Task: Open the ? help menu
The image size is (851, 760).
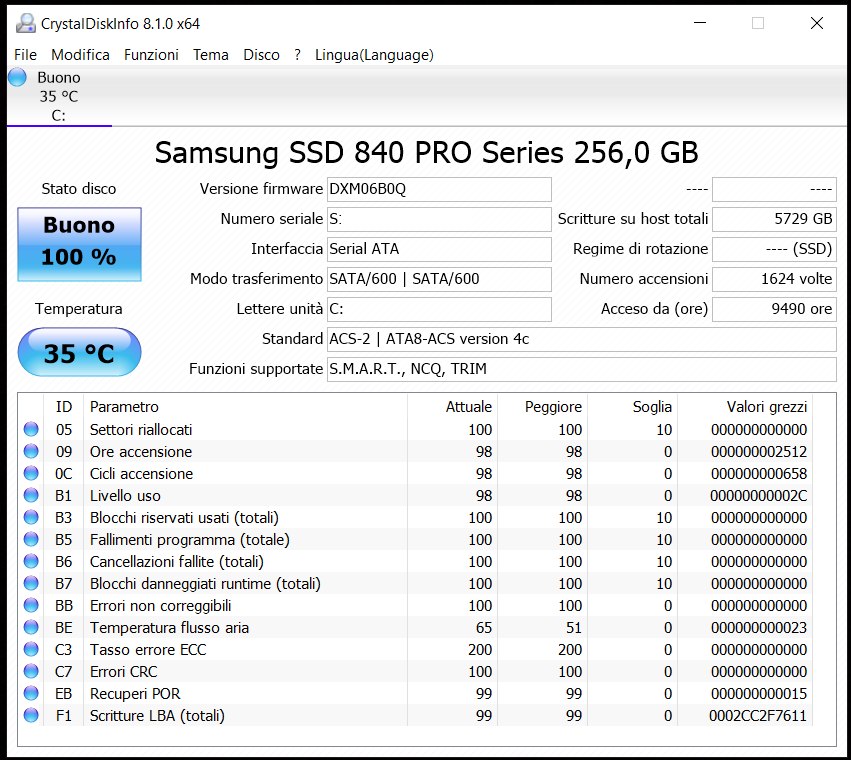Action: click(297, 55)
